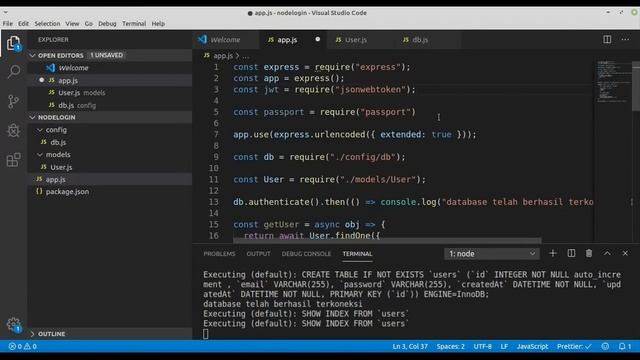Click the unsaved dot on app.js tab
Screen dimensions: 640x360
point(318,40)
